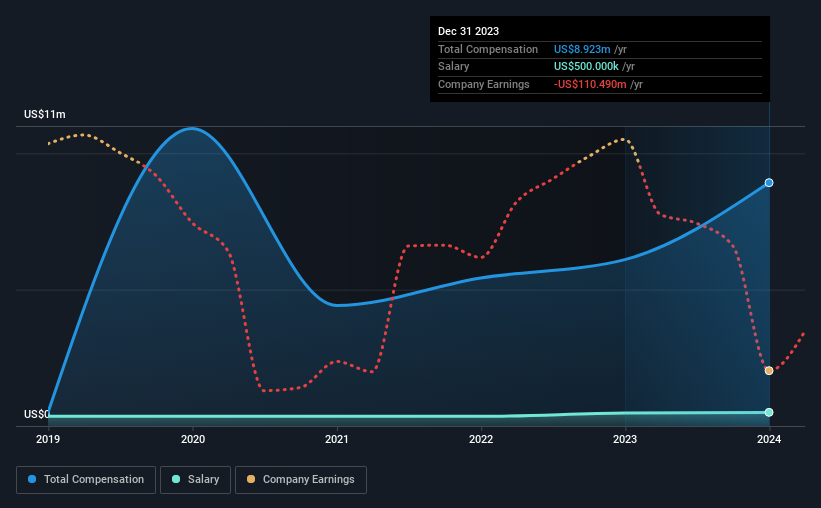This screenshot has width=821, height=508.
Task: Click the US$11m y-axis label
Action: click(x=45, y=114)
